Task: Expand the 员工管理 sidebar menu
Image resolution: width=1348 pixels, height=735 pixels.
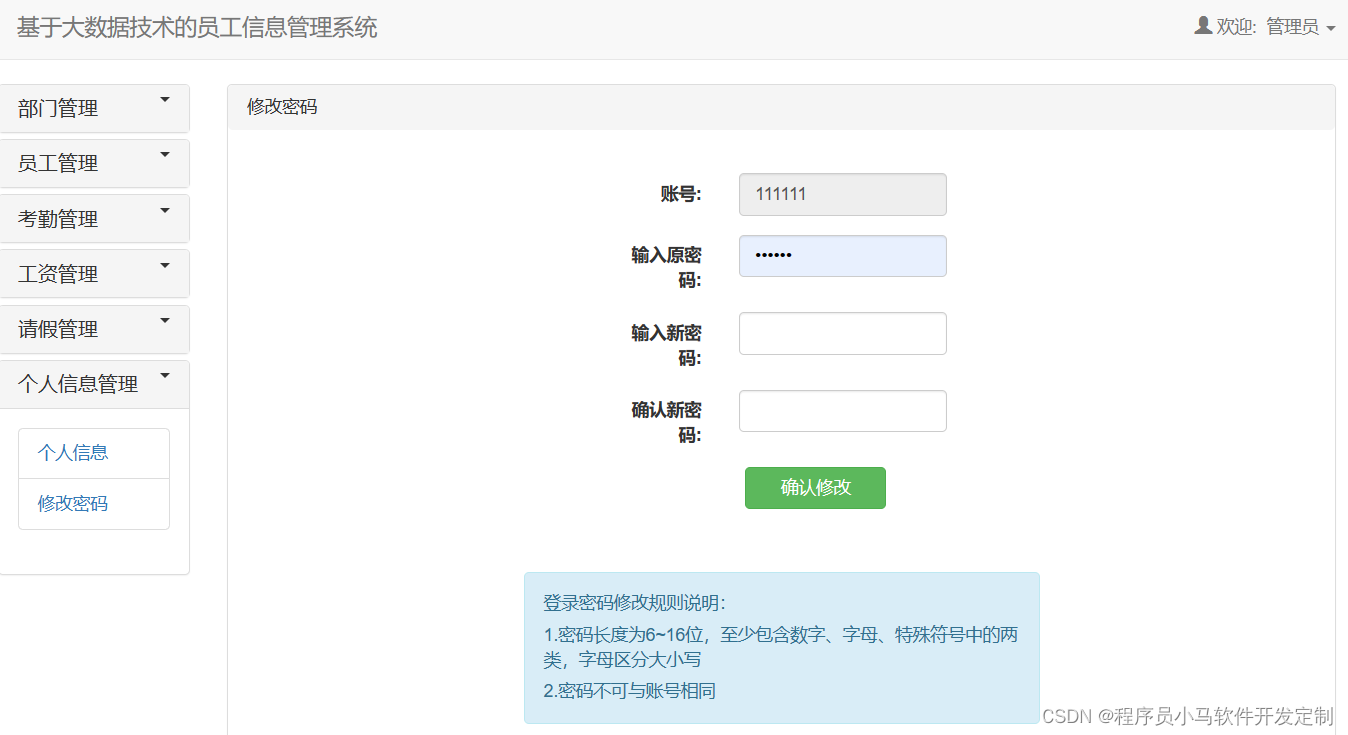Action: (x=94, y=163)
